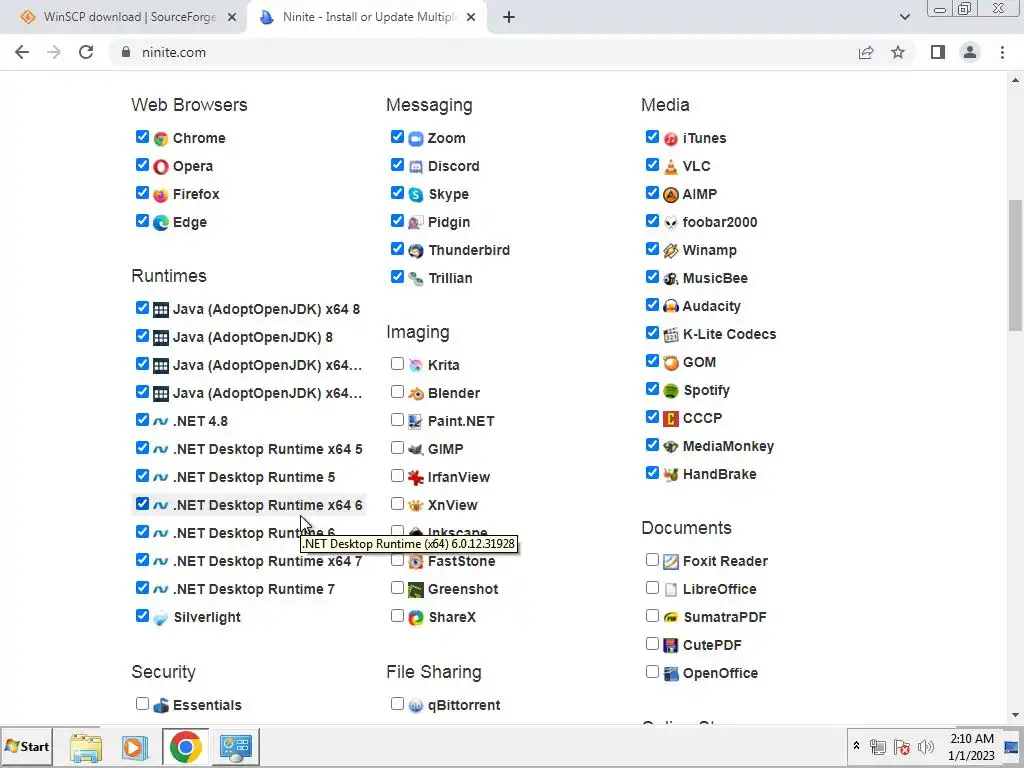Click the Chrome app icon in Web Browsers
The image size is (1024, 768).
(161, 138)
